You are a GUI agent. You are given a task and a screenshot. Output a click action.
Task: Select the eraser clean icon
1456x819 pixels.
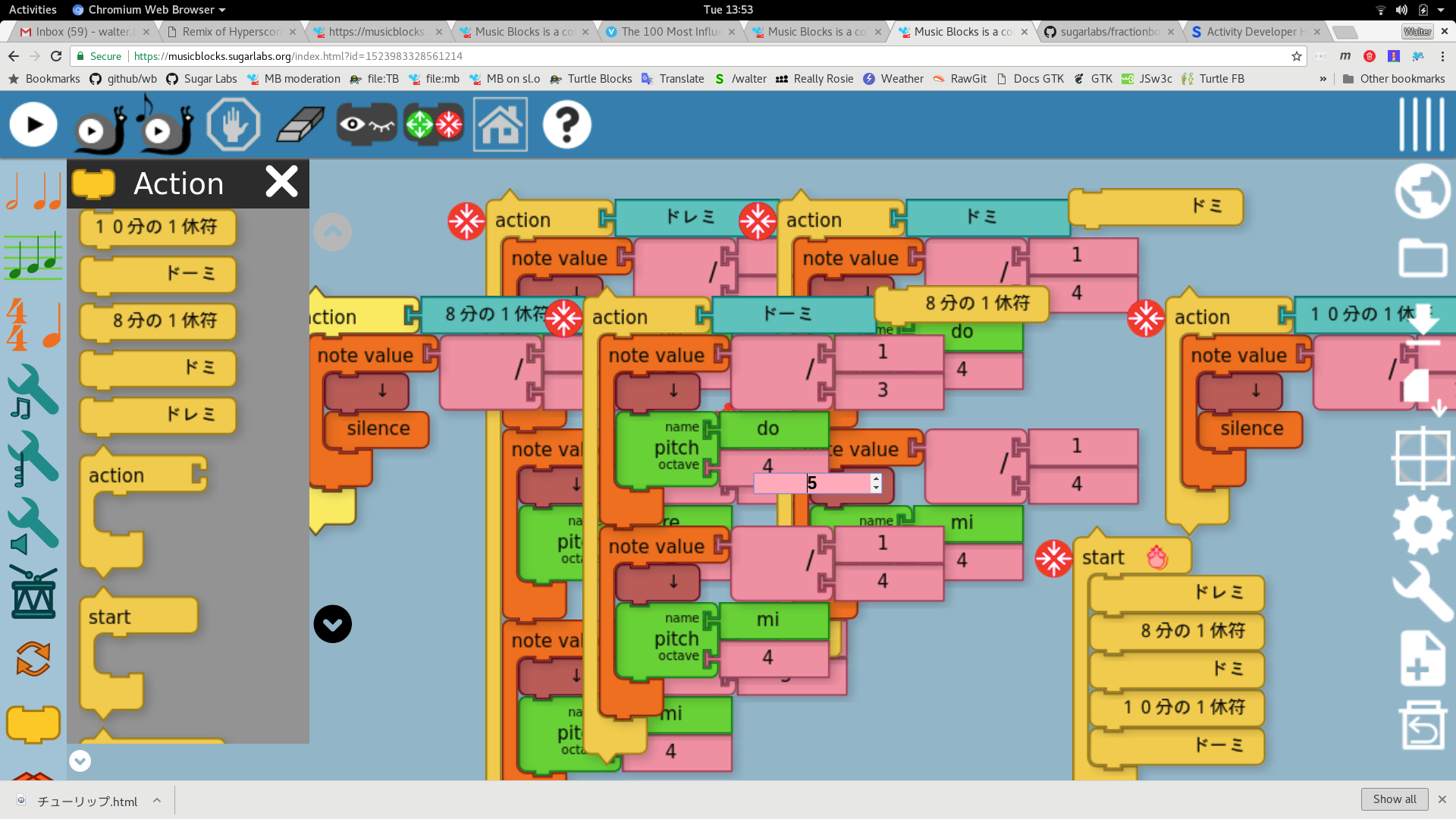point(300,125)
